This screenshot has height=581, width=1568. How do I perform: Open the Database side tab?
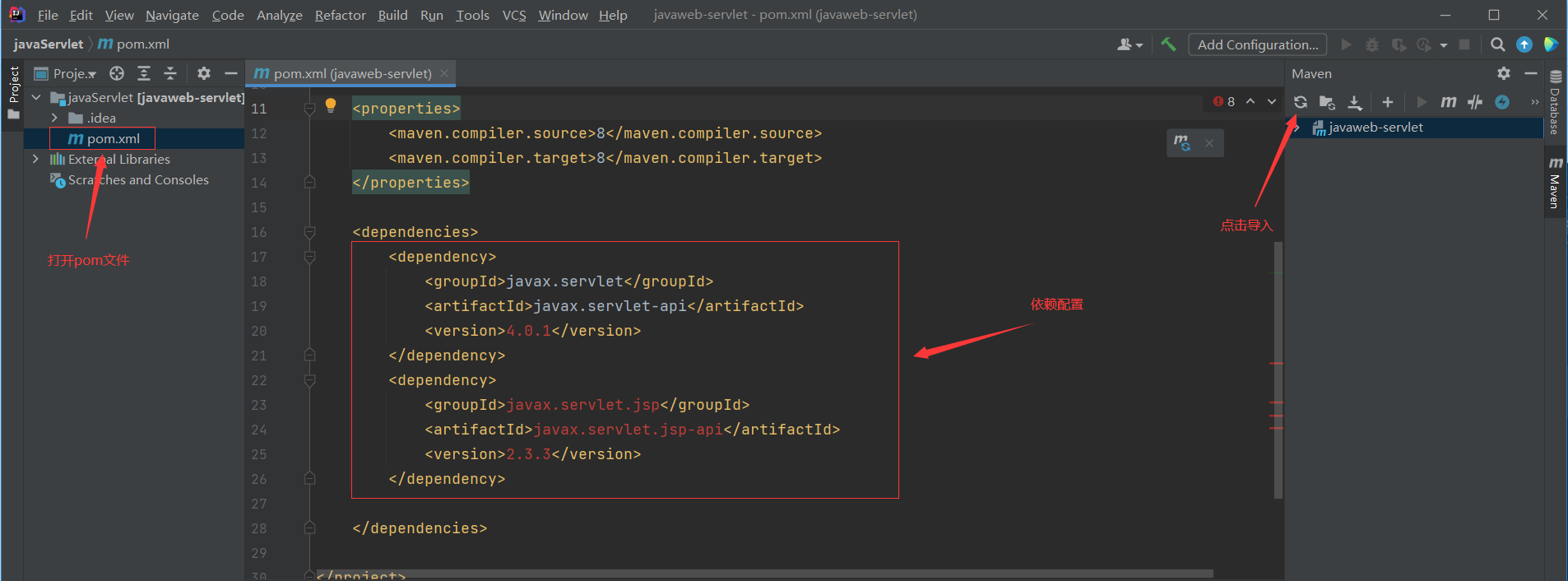pyautogui.click(x=1556, y=102)
